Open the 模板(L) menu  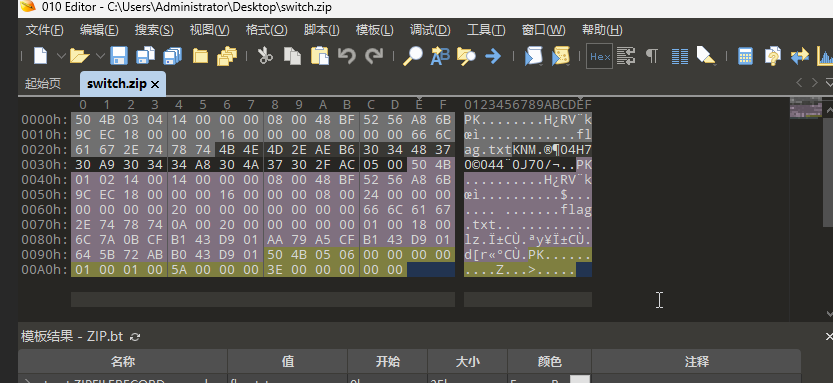click(x=375, y=30)
